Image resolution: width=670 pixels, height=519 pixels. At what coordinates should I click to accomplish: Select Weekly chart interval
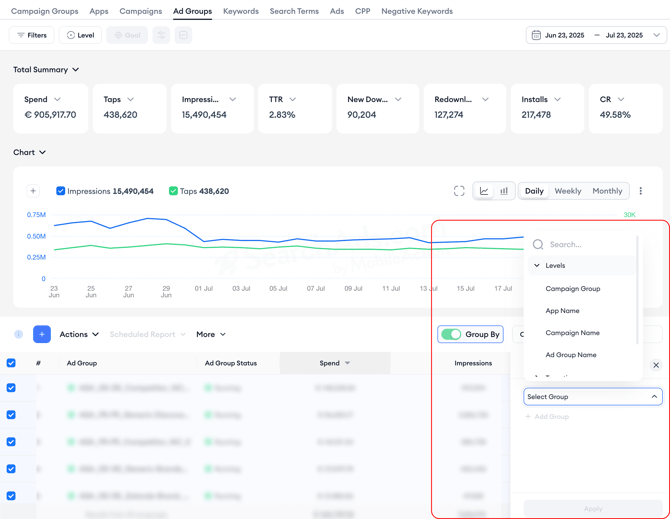pos(568,191)
